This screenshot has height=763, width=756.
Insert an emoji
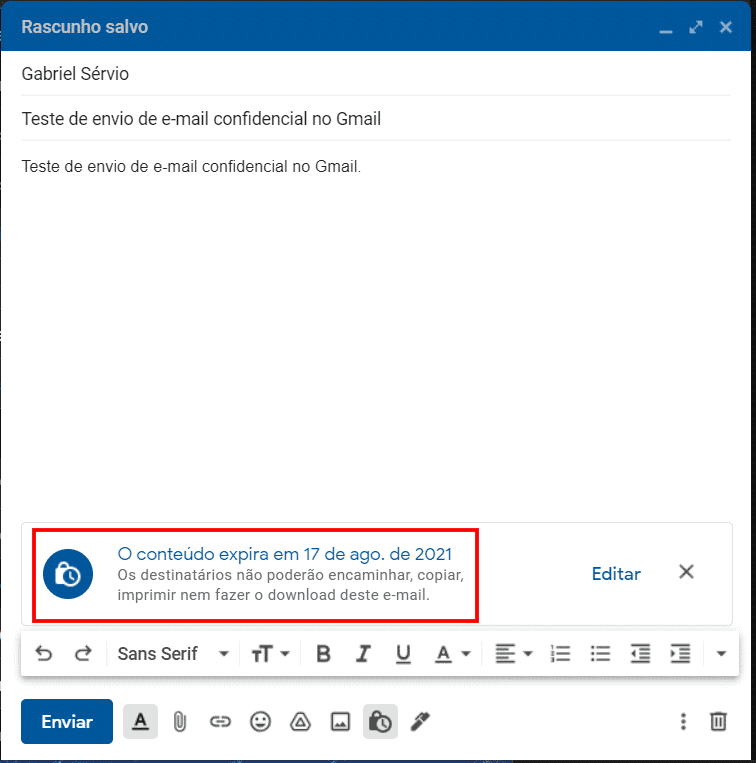[x=260, y=721]
